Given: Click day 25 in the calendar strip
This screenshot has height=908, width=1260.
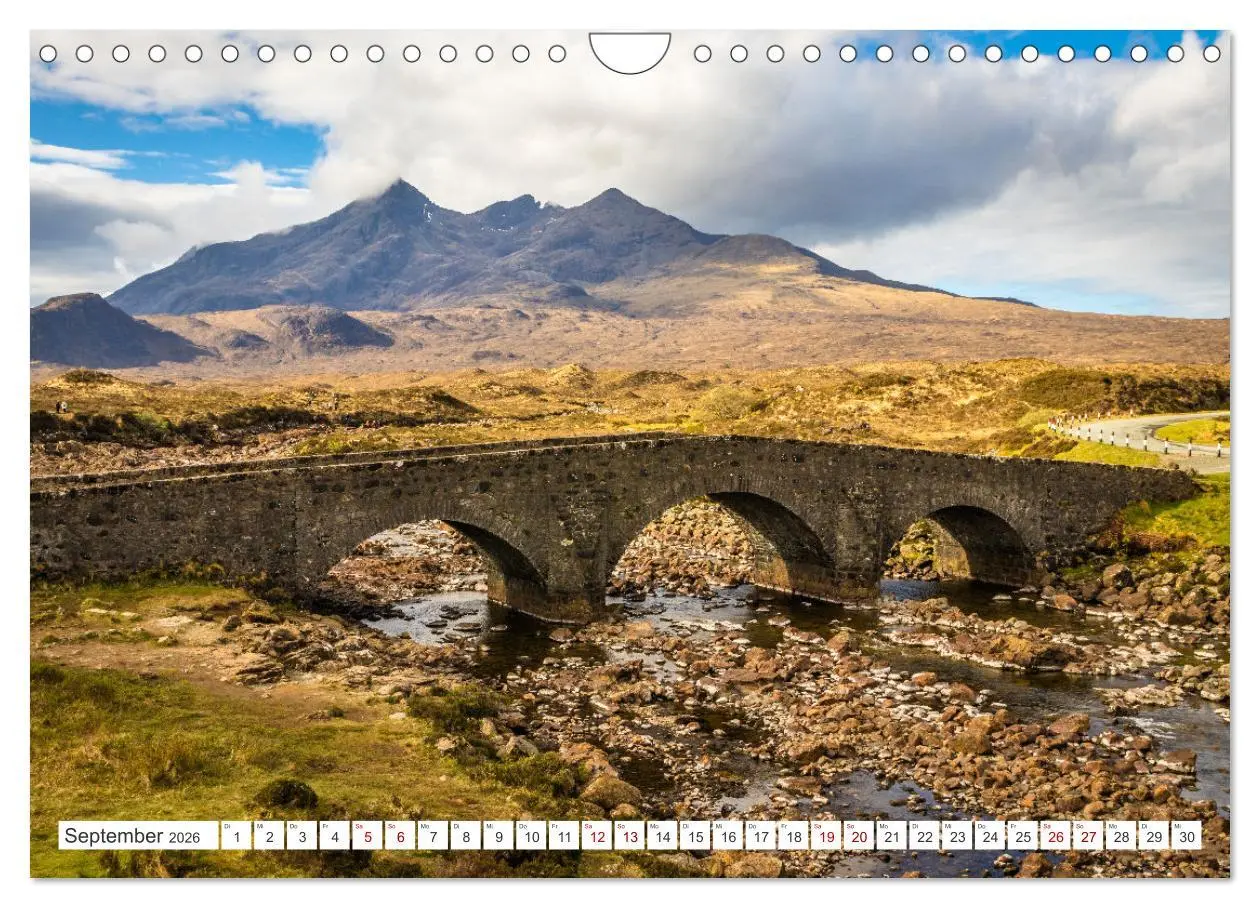Looking at the screenshot, I should coord(1023,836).
